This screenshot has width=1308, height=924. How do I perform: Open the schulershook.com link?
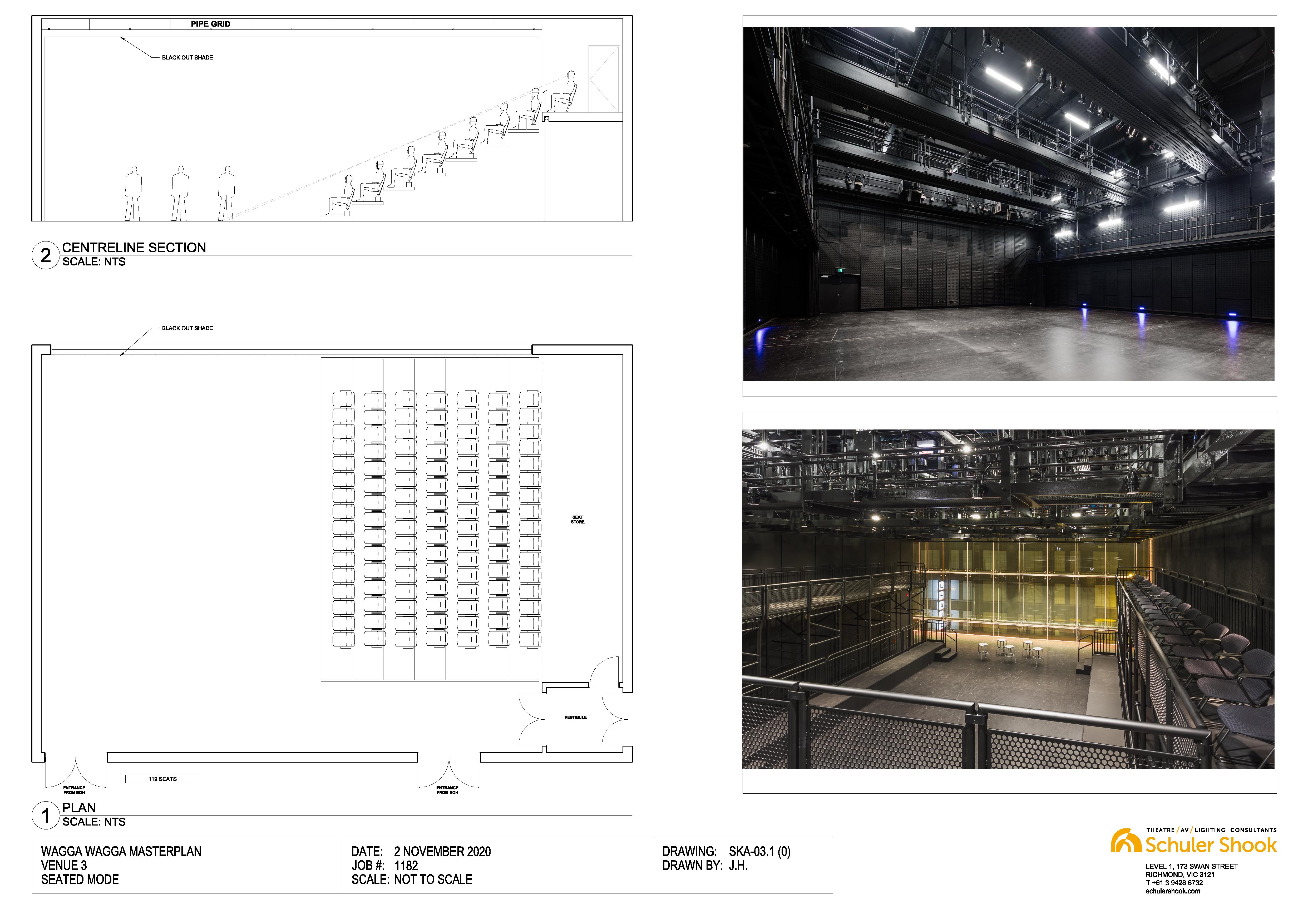1172,891
